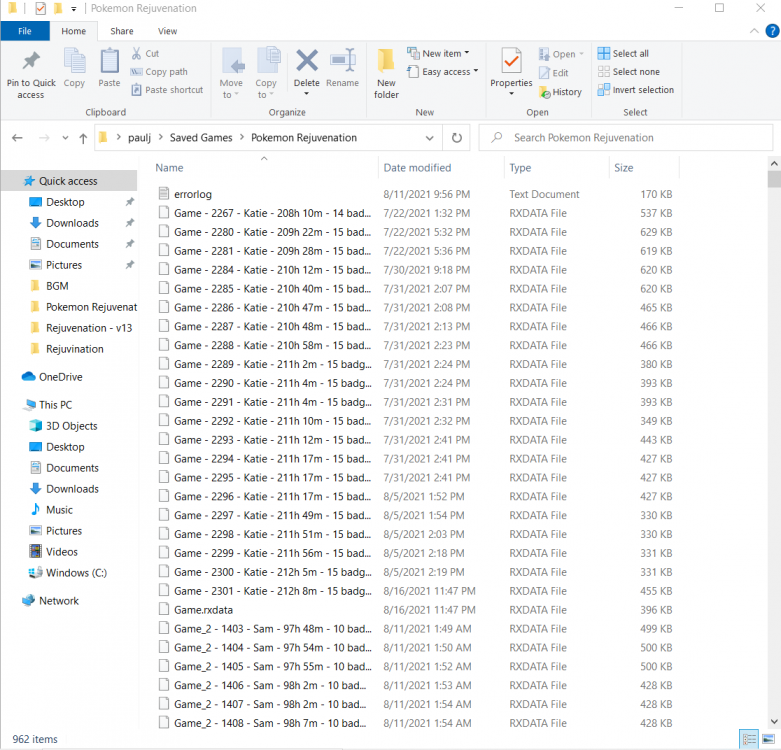Viewport: 781px width, 750px height.
Task: Open recent locations dropdown arrow
Action: [65, 138]
